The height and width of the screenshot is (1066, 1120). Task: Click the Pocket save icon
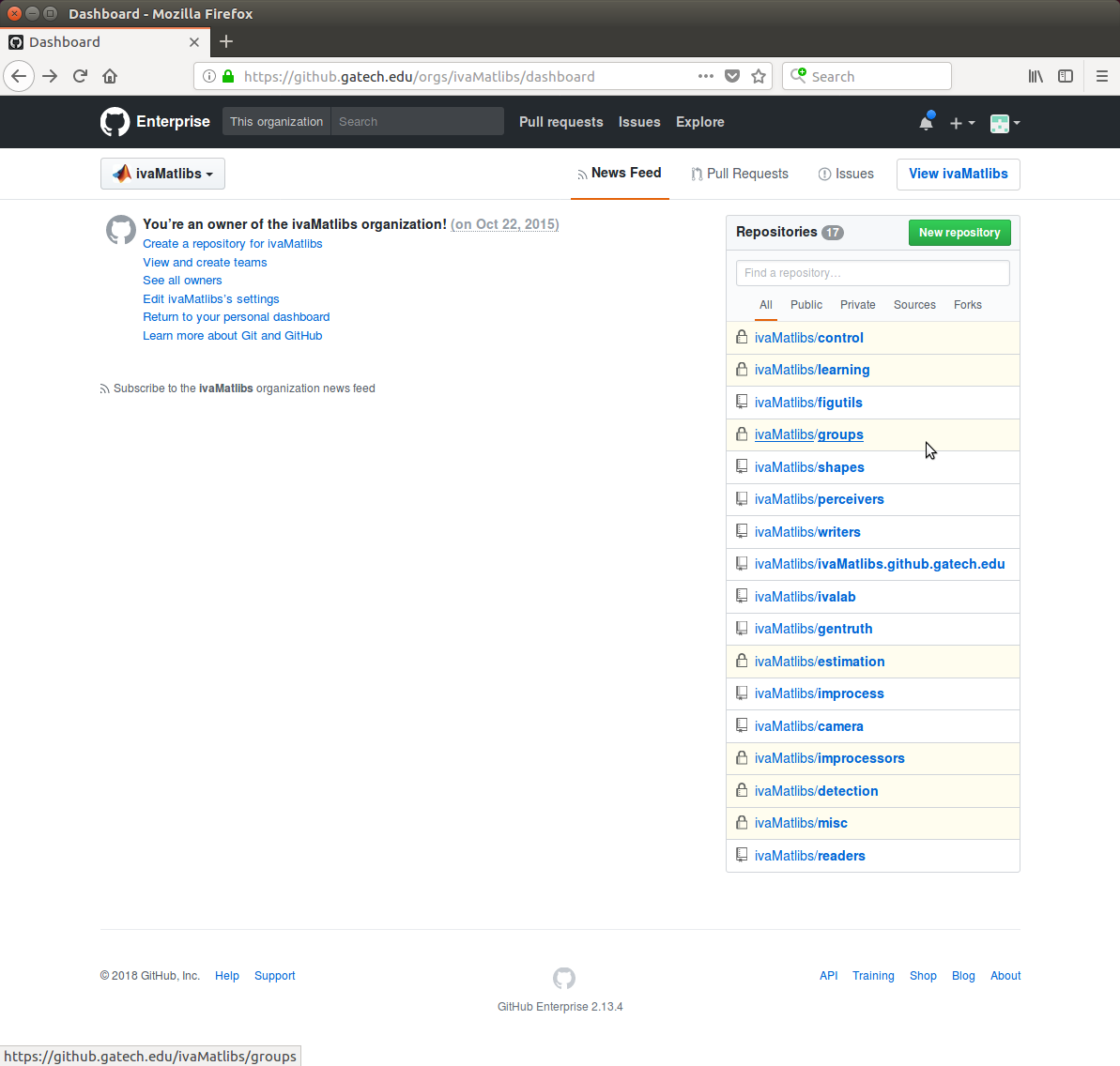[732, 77]
